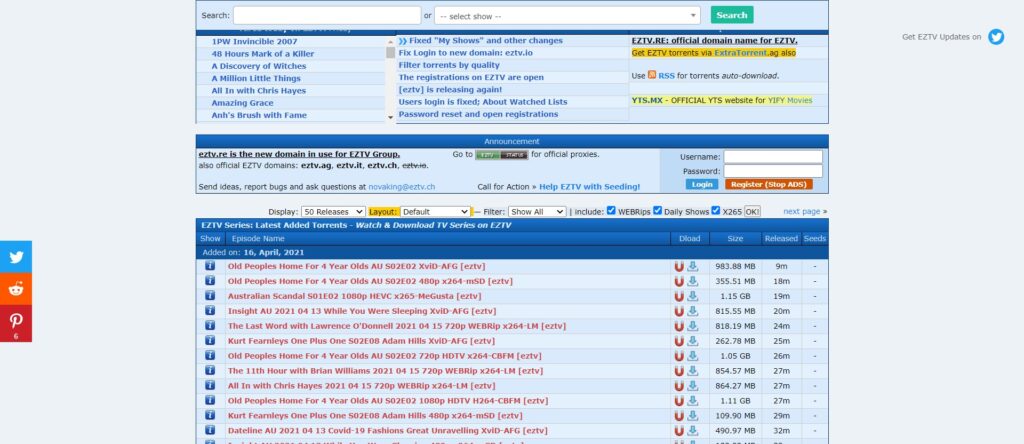Open info for The Last Word row

(210, 325)
